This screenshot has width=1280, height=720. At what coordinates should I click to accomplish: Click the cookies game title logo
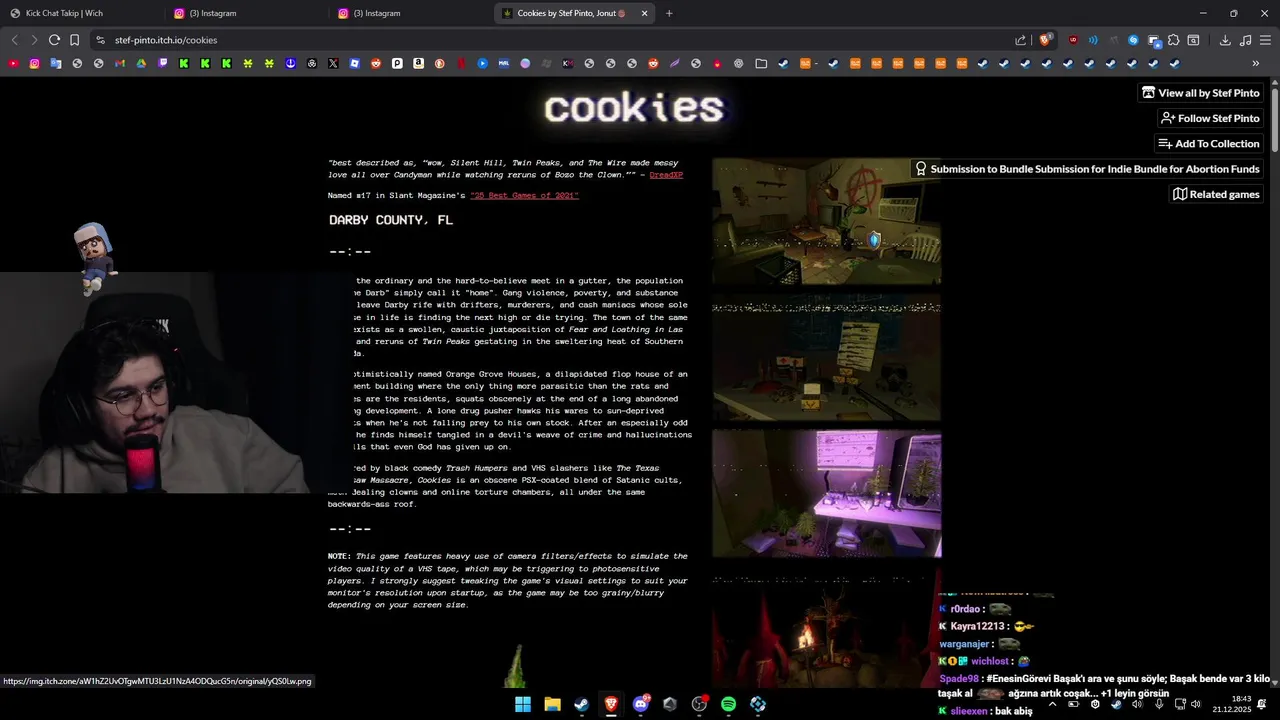634,108
